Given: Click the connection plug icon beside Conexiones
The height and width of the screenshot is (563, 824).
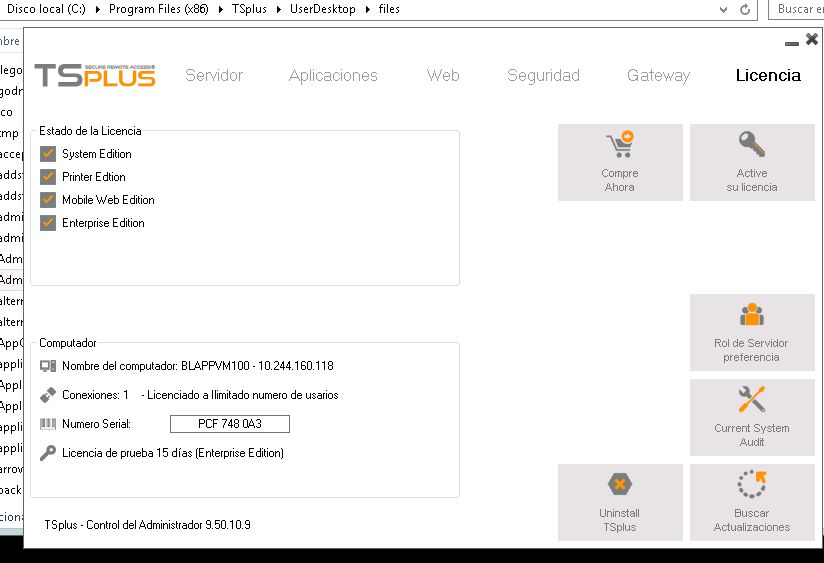Looking at the screenshot, I should click(48, 395).
